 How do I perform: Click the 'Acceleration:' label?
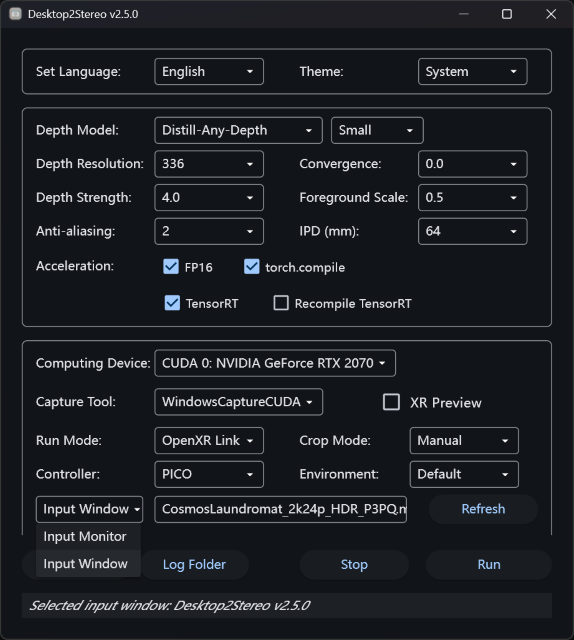point(75,266)
